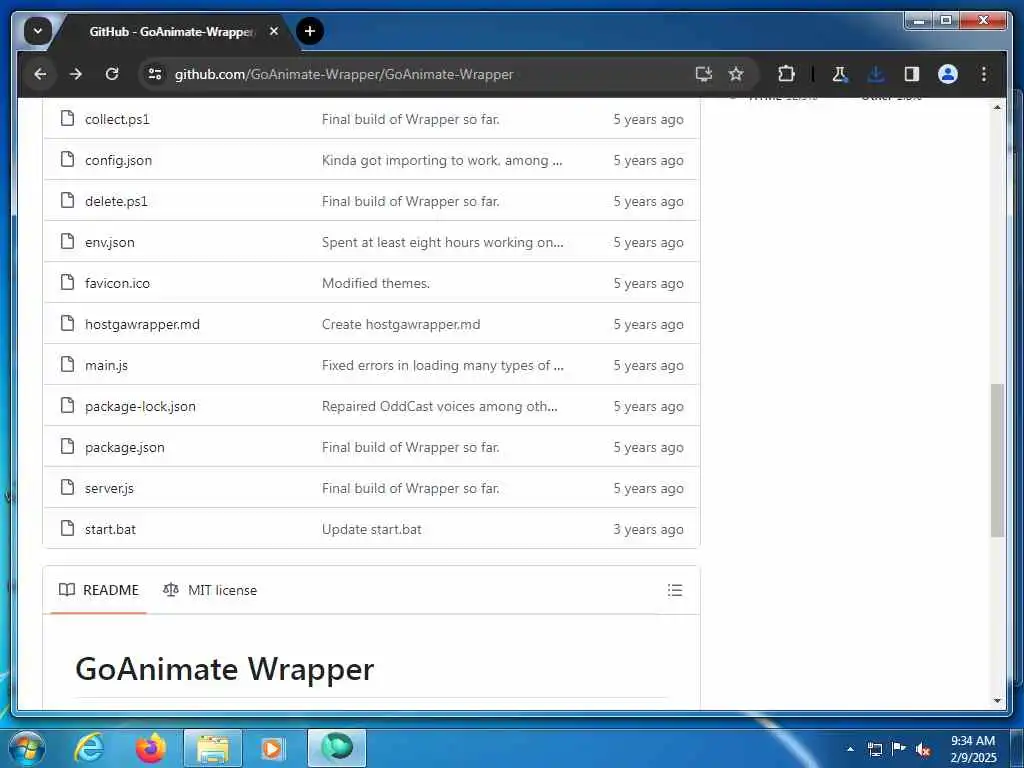
Task: Open the start.bat file
Action: coord(110,530)
